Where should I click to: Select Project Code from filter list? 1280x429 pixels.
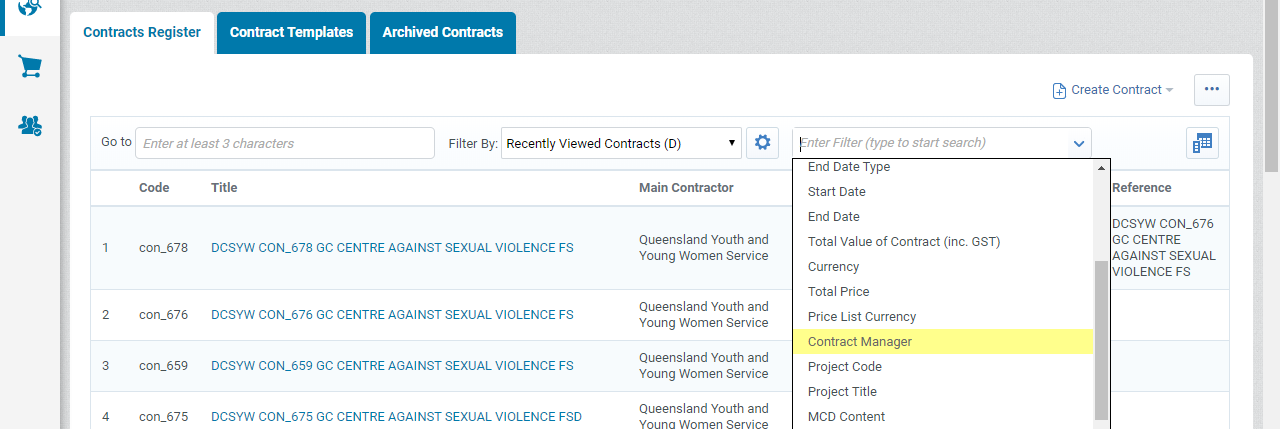(844, 366)
